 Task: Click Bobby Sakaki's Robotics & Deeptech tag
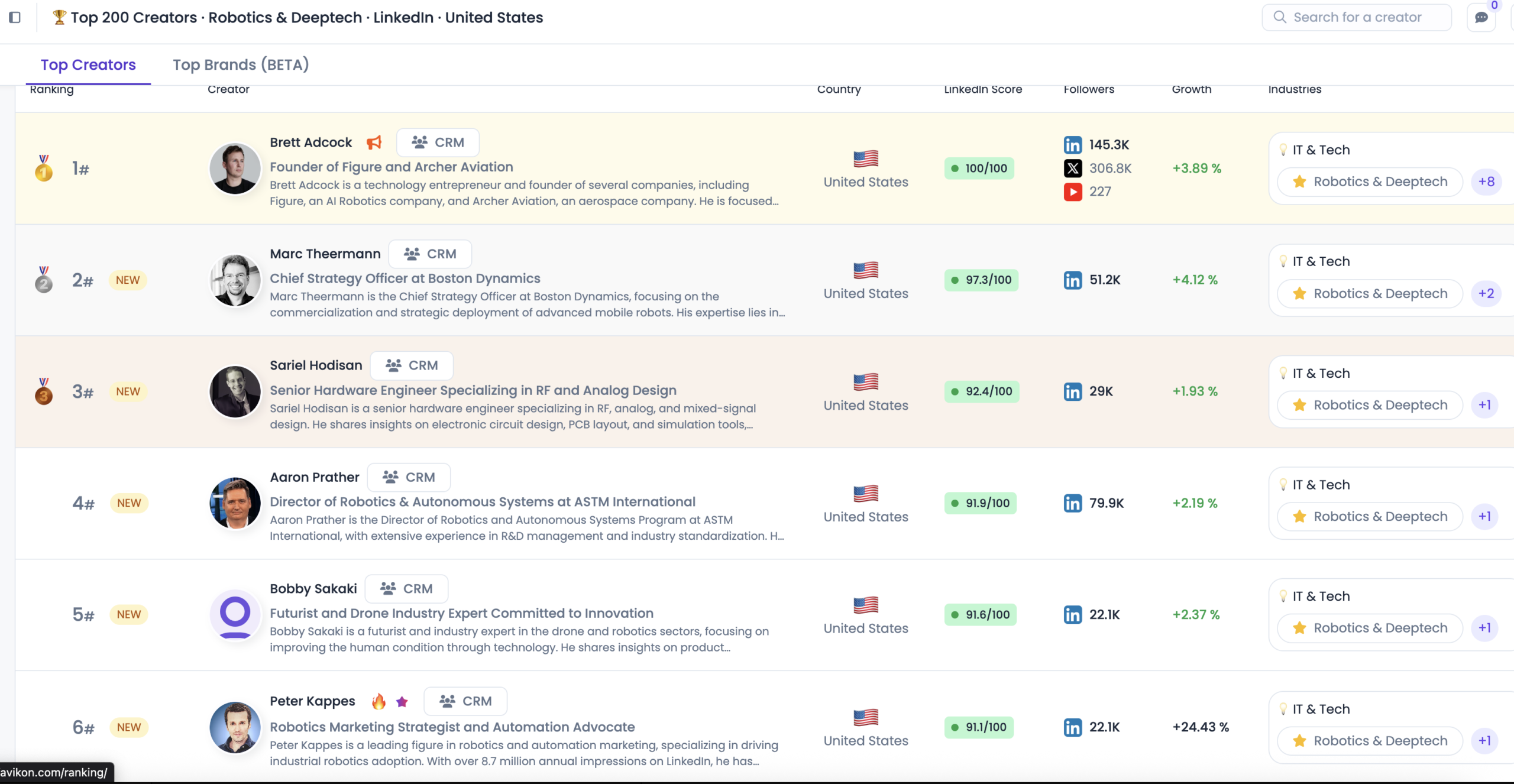(x=1370, y=628)
